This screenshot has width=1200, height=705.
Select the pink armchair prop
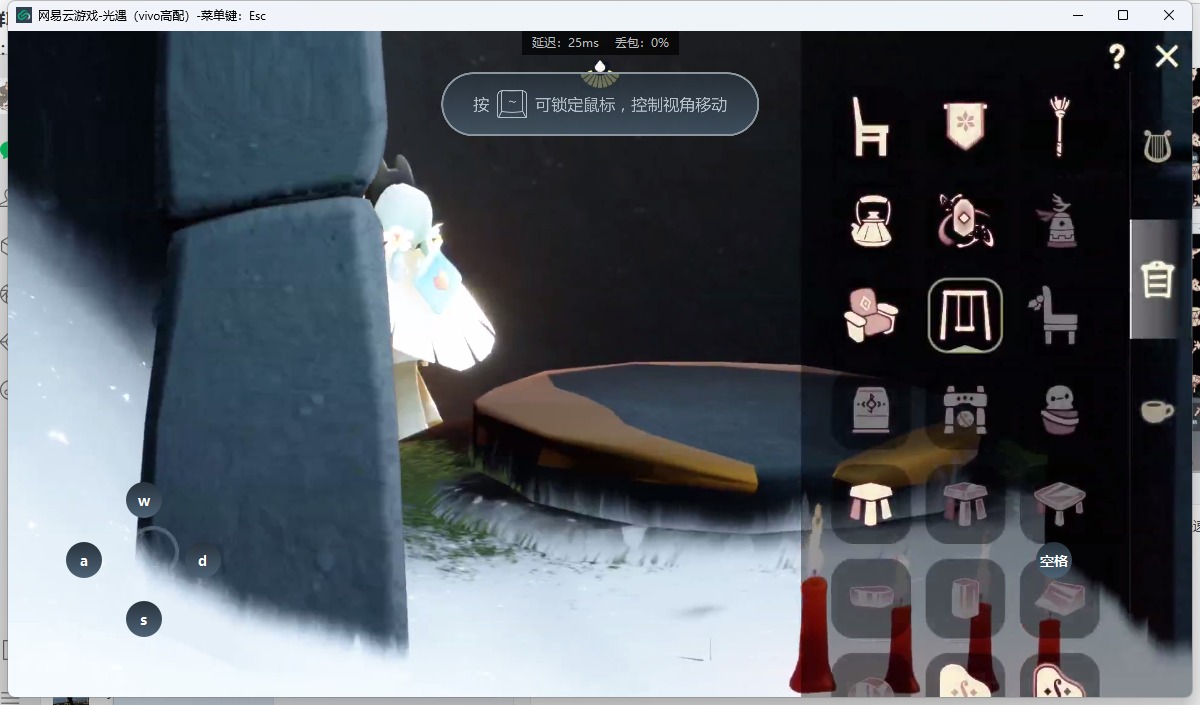click(870, 315)
